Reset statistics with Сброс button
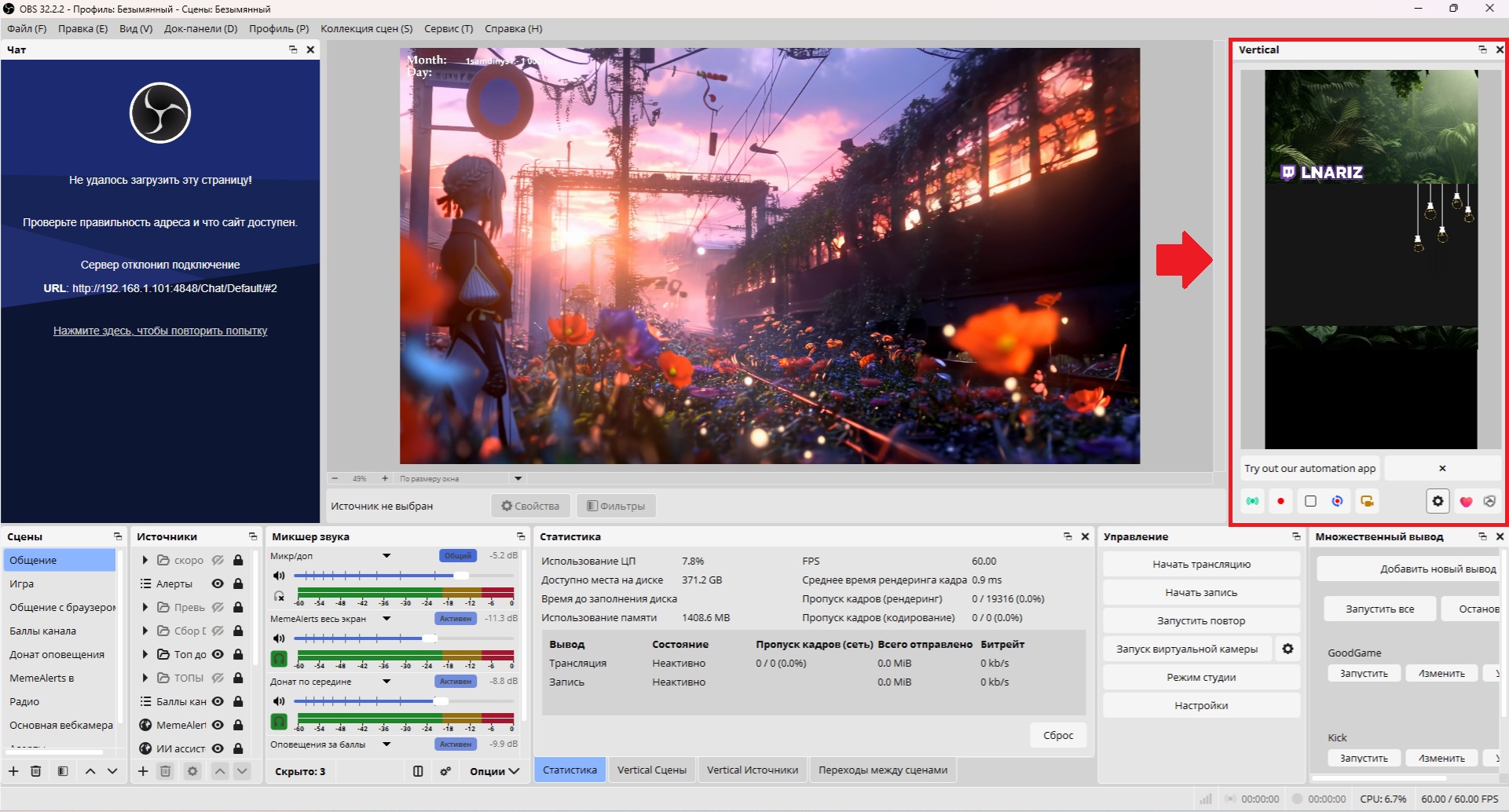This screenshot has height=812, width=1509. pos(1058,736)
